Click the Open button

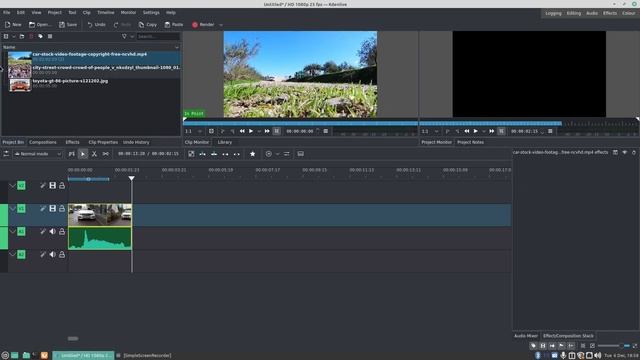40,25
